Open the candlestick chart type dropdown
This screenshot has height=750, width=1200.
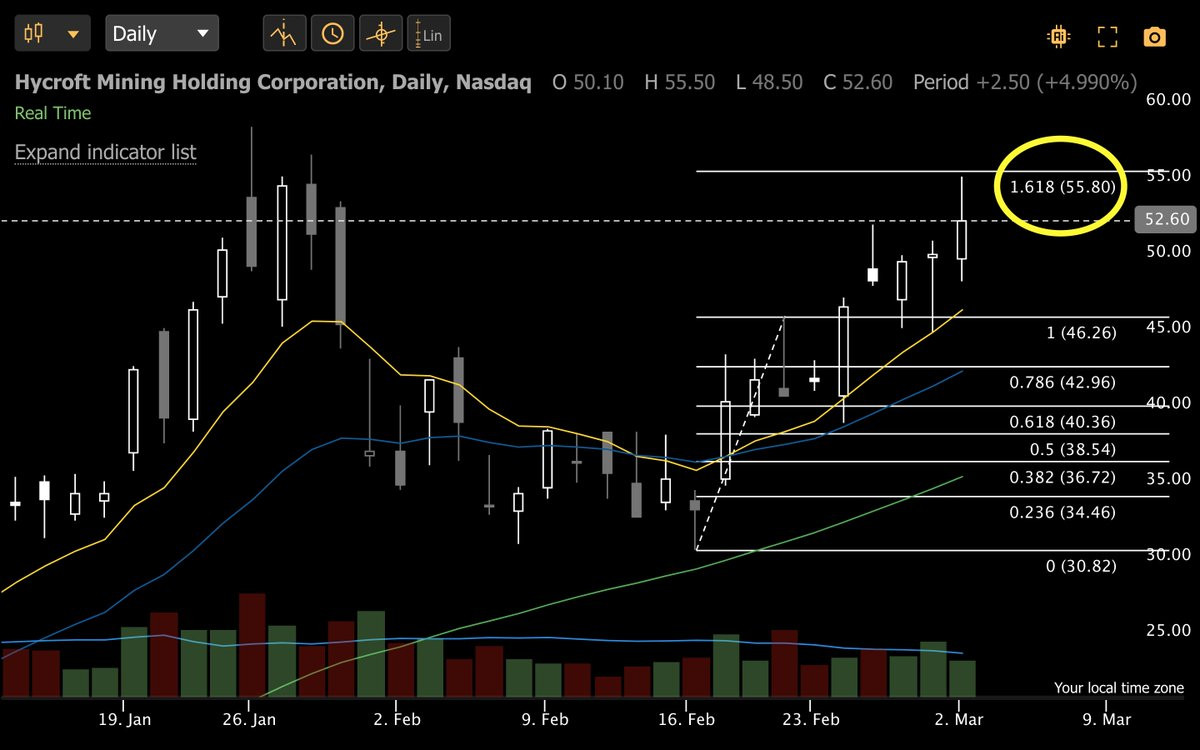point(53,34)
